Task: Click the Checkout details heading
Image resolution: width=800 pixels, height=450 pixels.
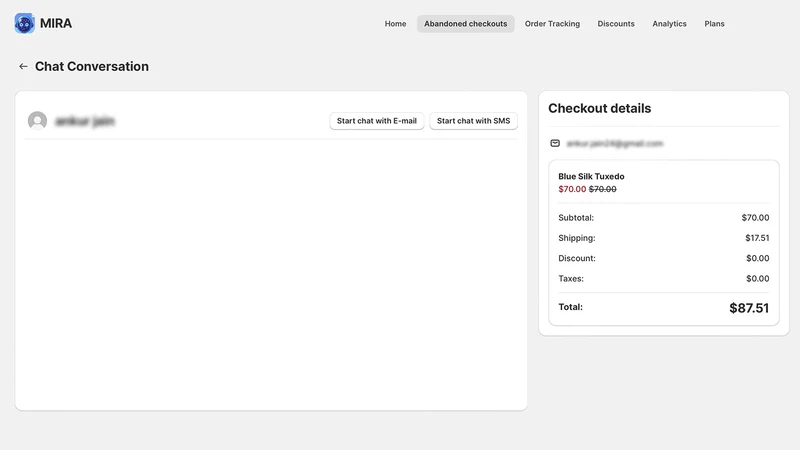Action: (599, 108)
